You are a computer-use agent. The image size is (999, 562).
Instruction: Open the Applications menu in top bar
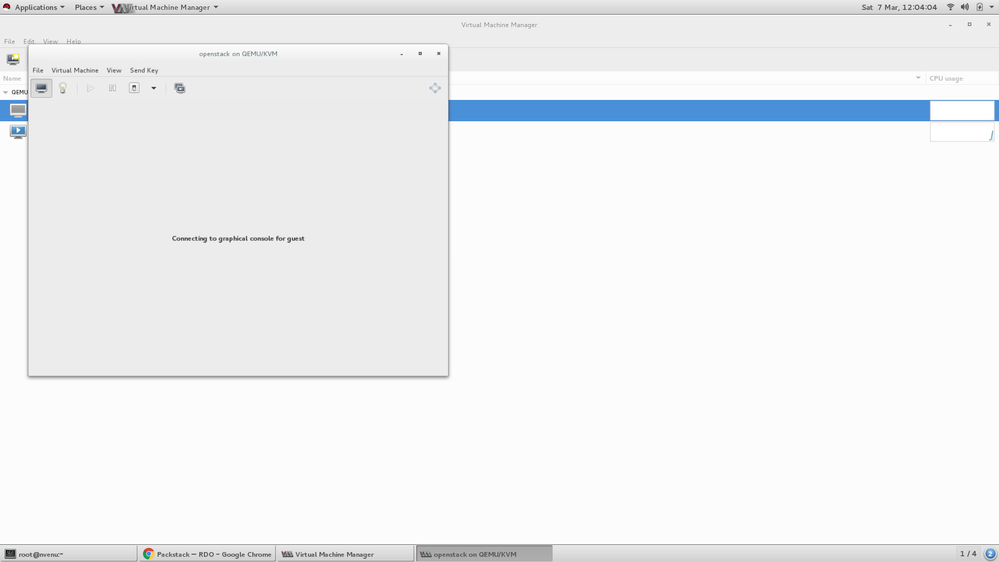(x=36, y=7)
